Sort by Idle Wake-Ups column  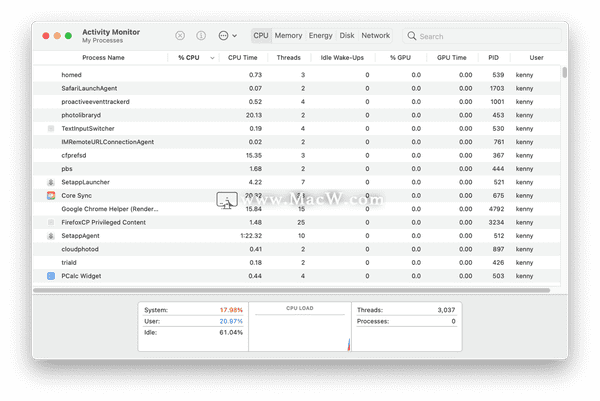pyautogui.click(x=342, y=58)
